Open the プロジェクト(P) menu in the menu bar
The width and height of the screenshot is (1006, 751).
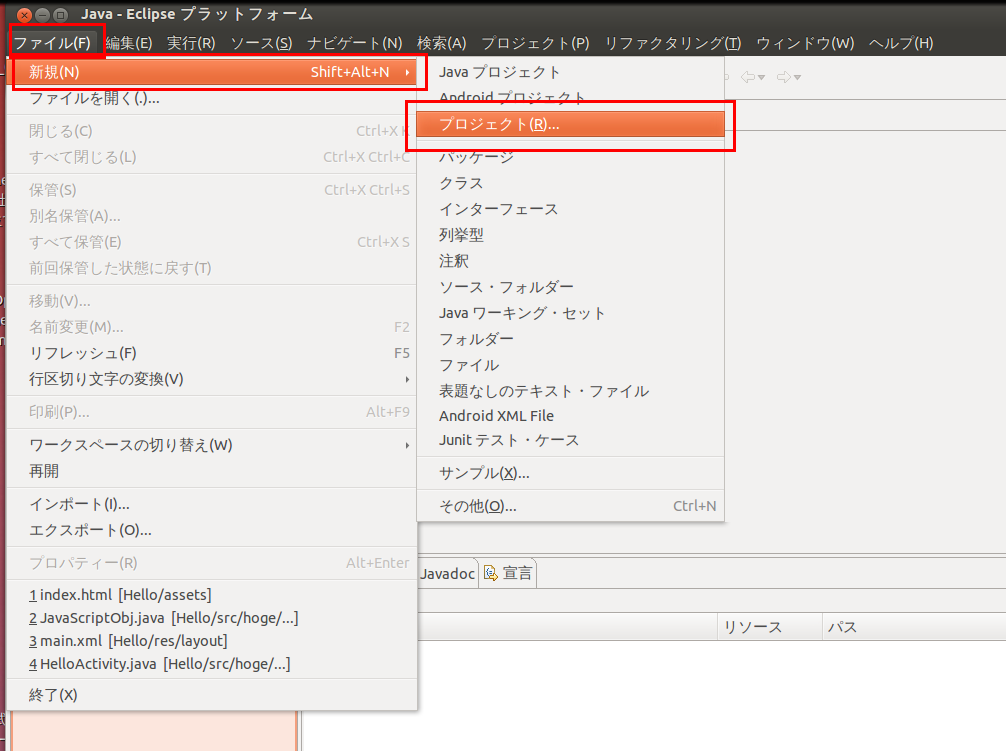pyautogui.click(x=535, y=43)
